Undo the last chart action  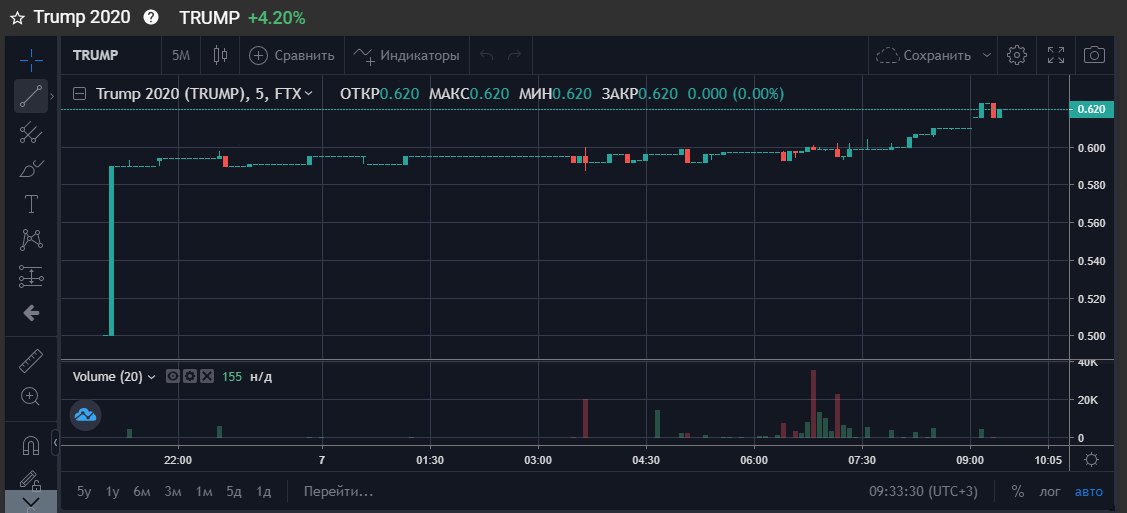(487, 55)
